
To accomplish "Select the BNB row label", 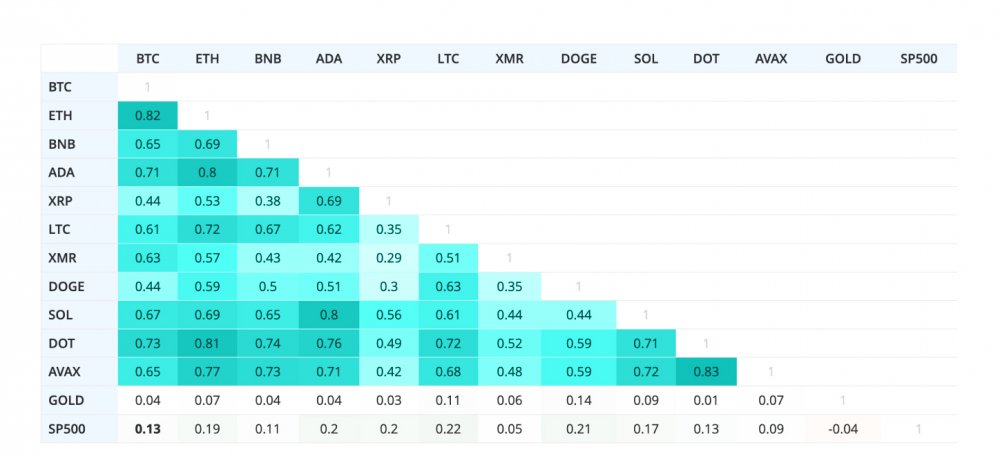I will 80,144.
